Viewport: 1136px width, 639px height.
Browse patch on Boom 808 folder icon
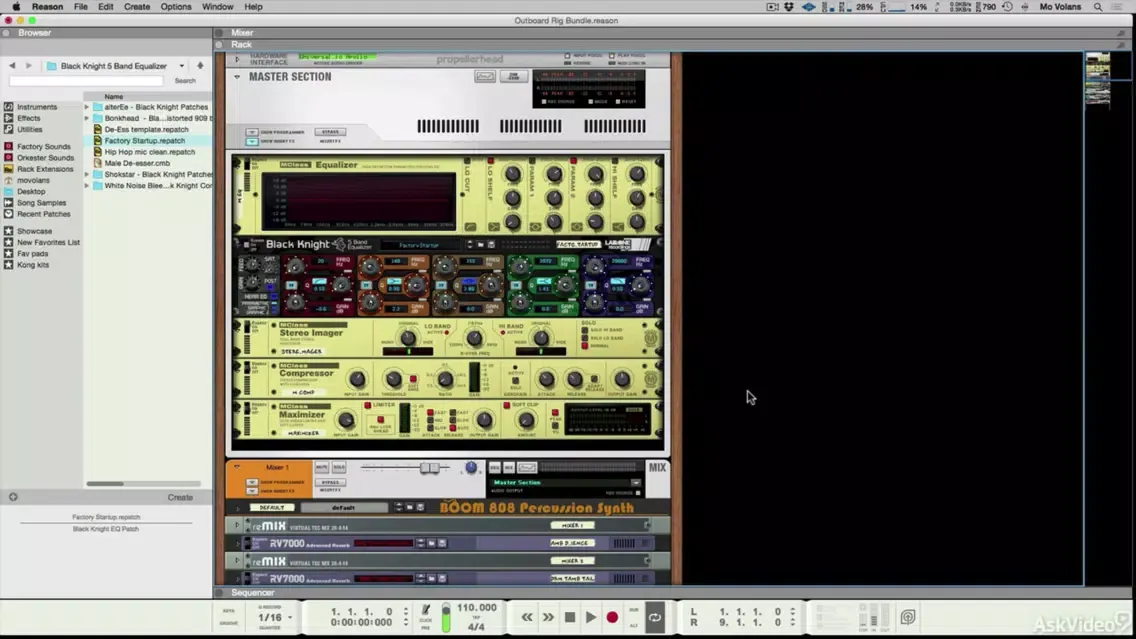point(409,508)
